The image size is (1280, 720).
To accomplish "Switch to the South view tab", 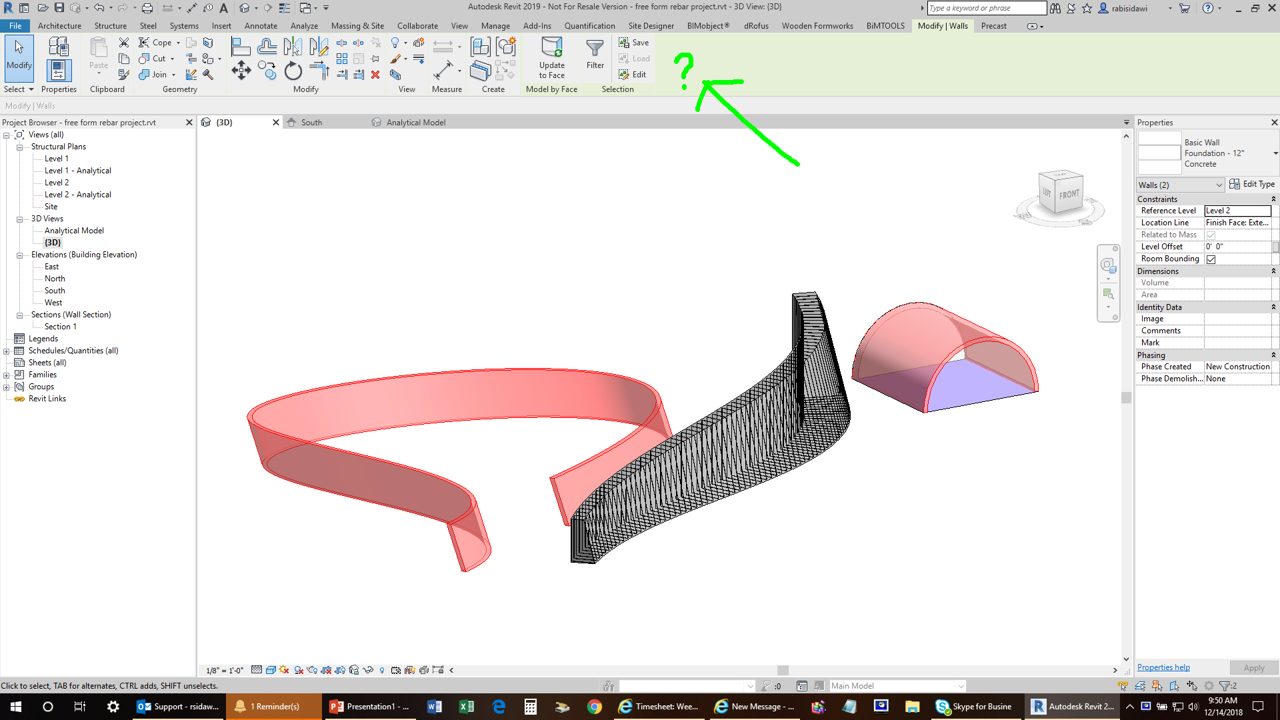I will tap(311, 122).
